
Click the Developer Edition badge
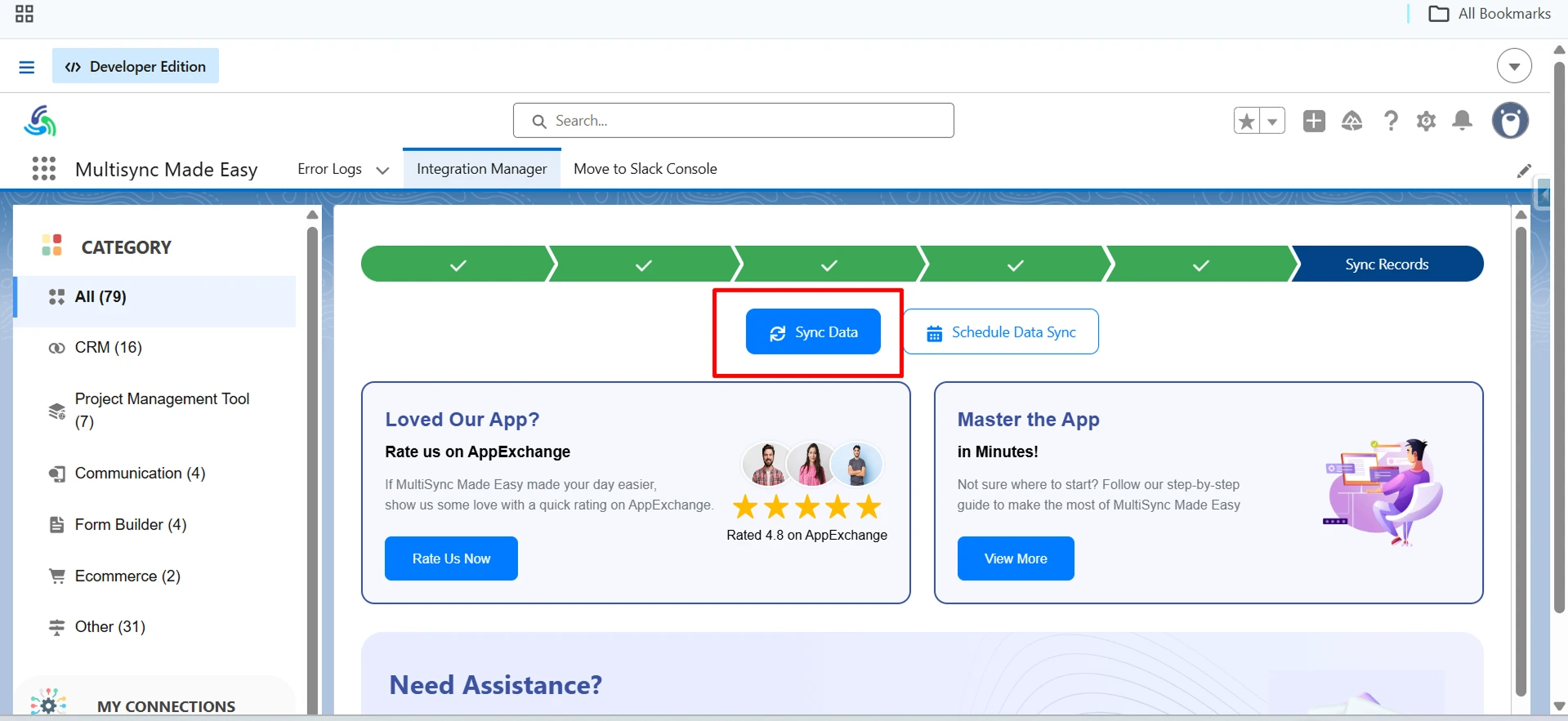[x=136, y=66]
